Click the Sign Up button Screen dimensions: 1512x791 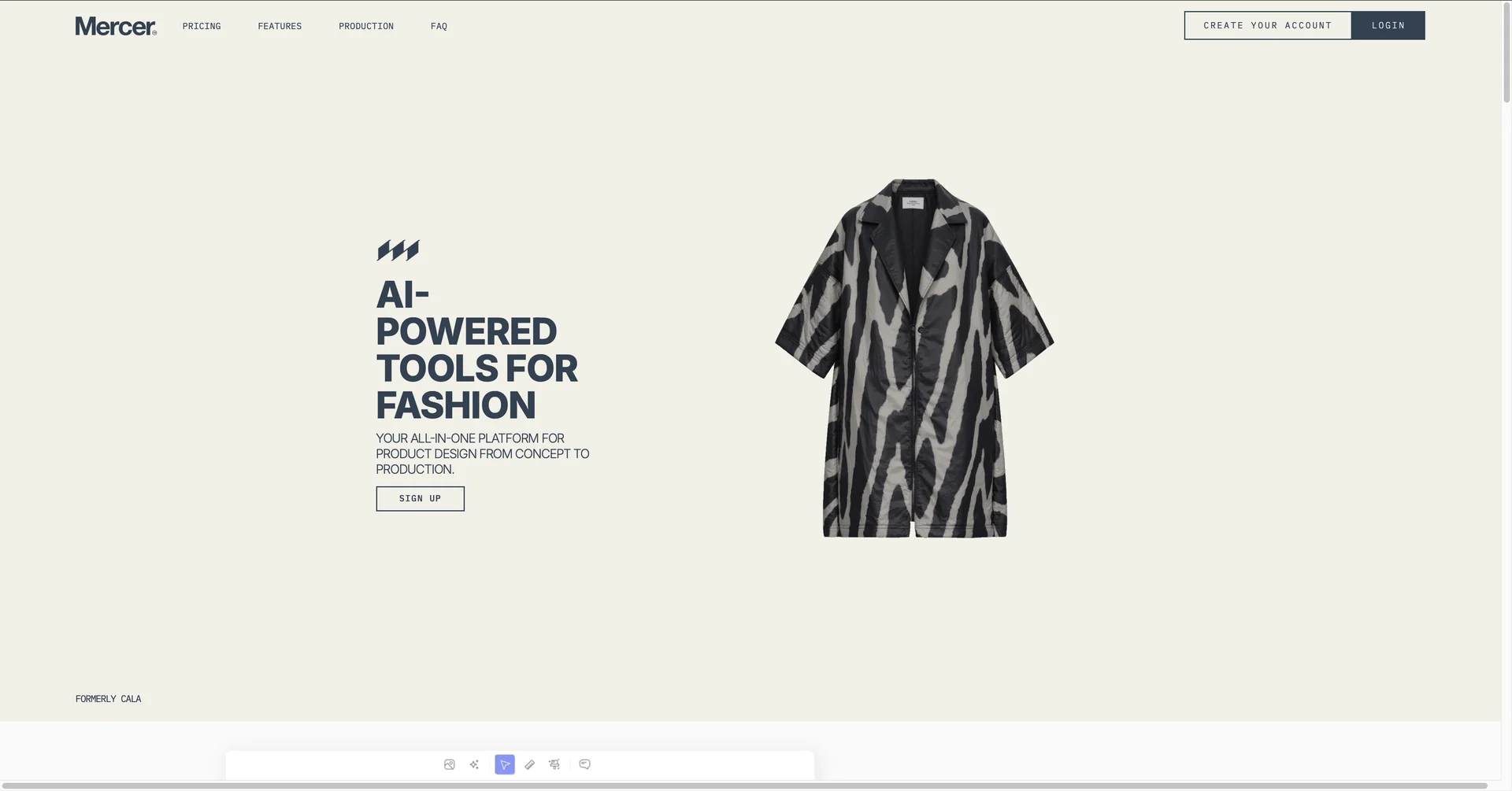[x=421, y=499]
